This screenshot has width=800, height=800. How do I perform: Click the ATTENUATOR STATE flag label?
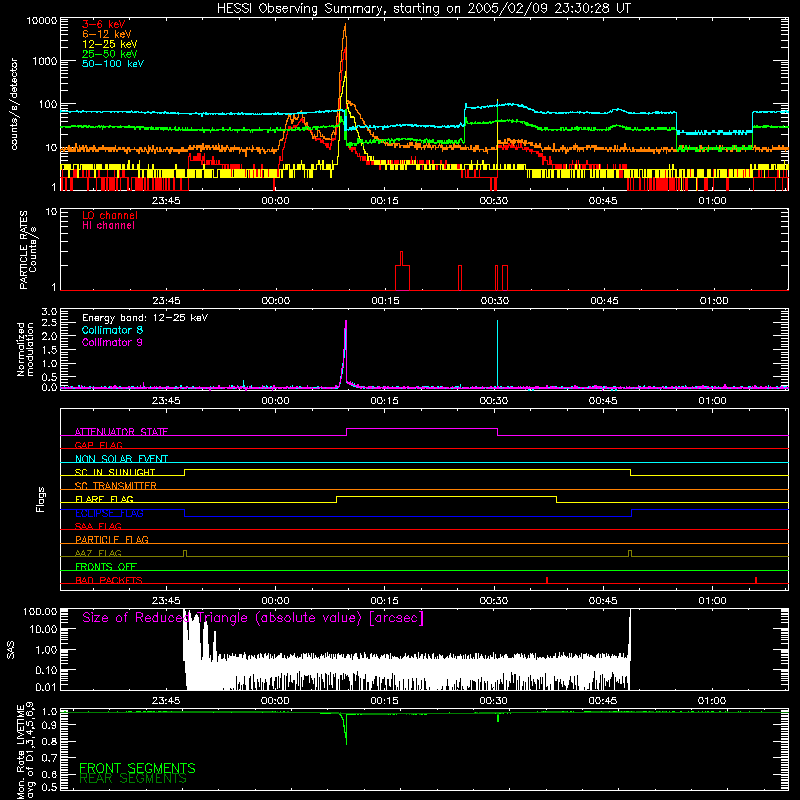click(121, 432)
